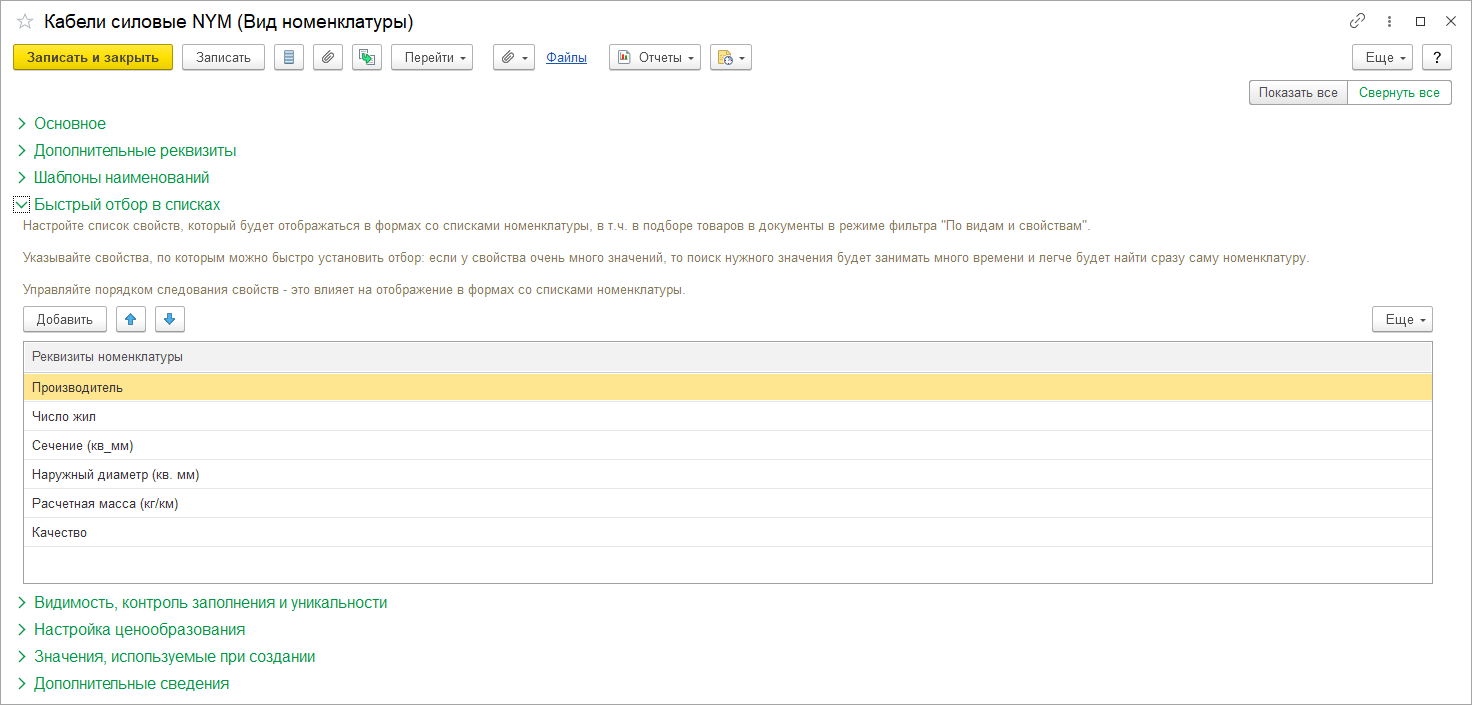The width and height of the screenshot is (1472, 705).
Task: Click the Записать и закрыть button
Action: point(93,58)
